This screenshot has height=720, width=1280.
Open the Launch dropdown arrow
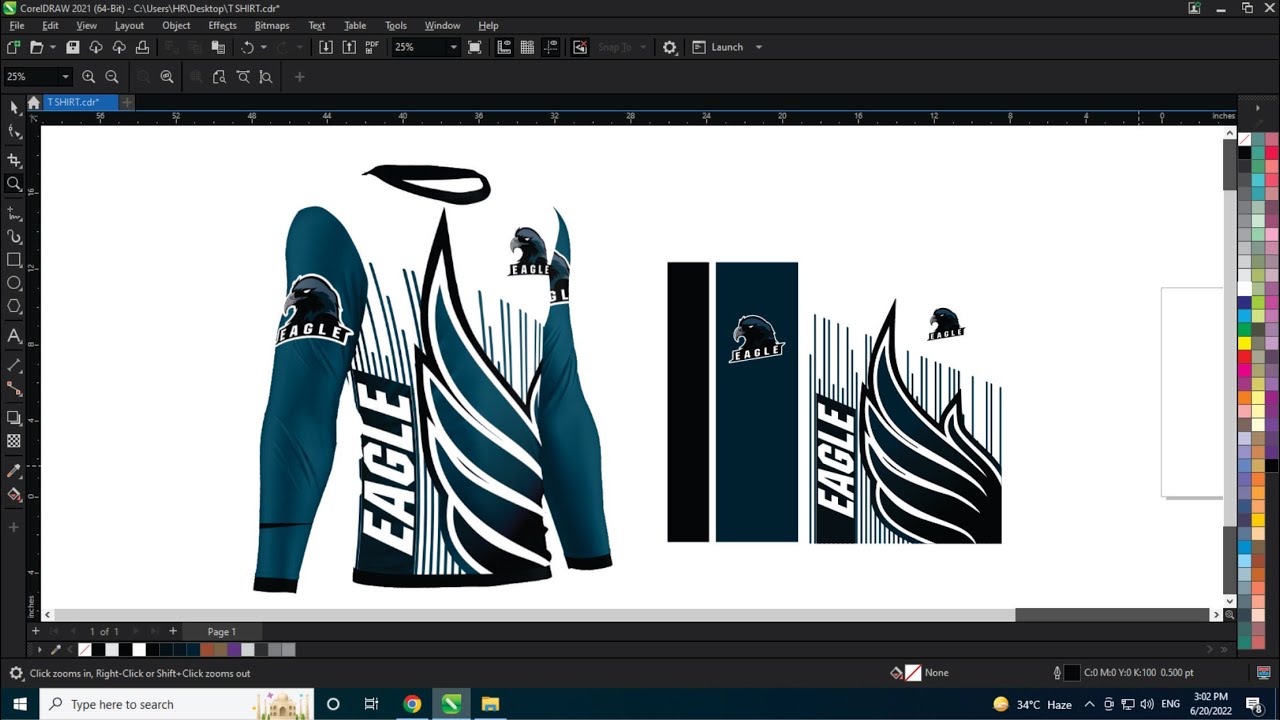pyautogui.click(x=759, y=47)
